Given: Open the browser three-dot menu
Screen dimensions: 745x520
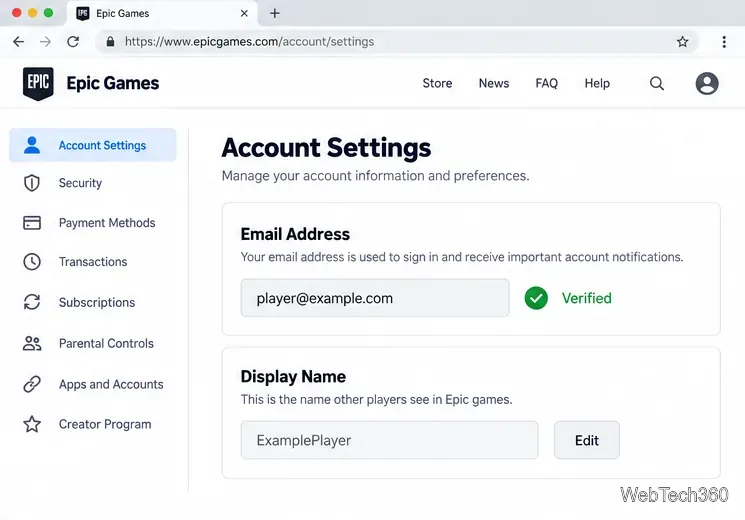Looking at the screenshot, I should [724, 42].
